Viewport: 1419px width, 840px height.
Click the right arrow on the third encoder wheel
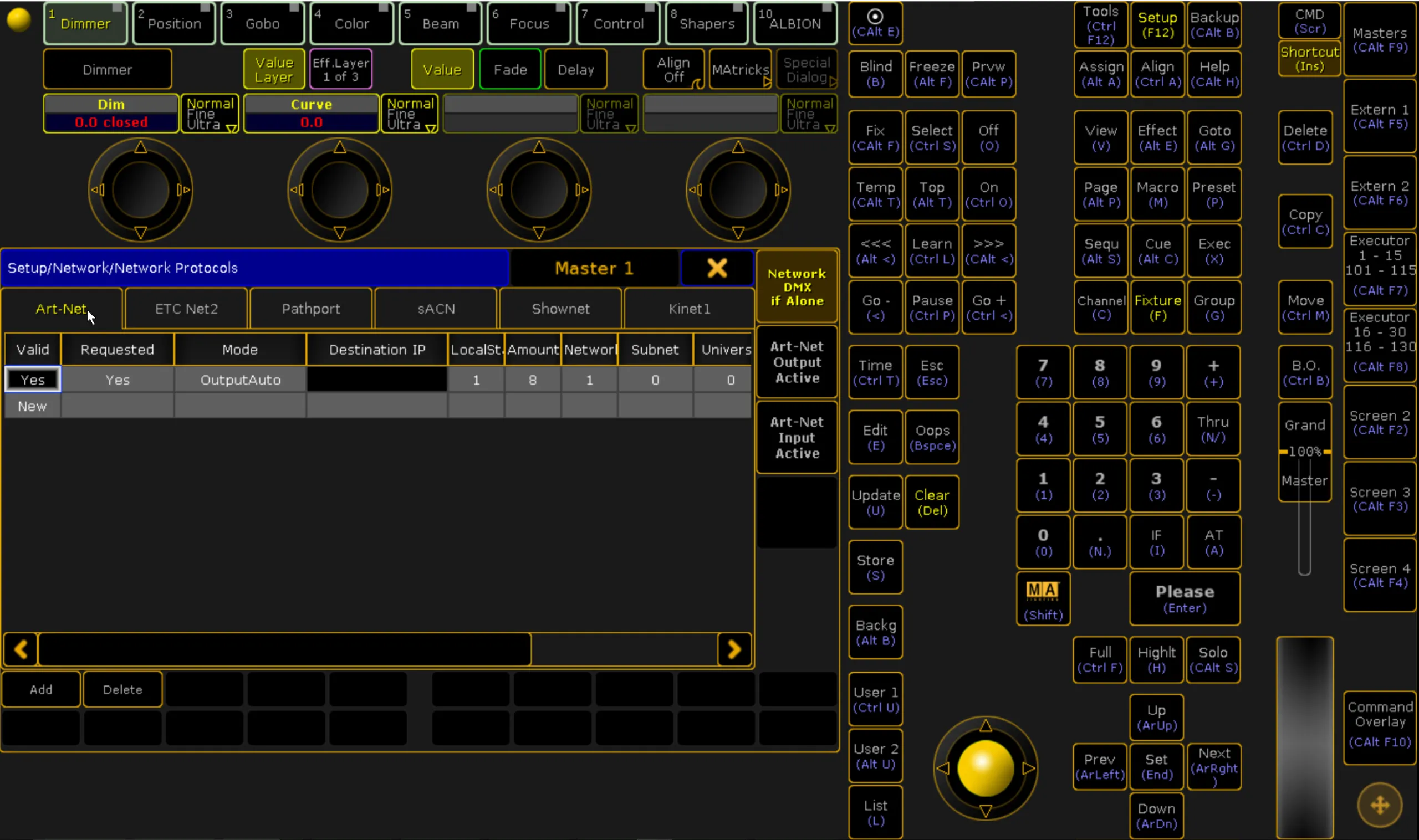[x=583, y=189]
